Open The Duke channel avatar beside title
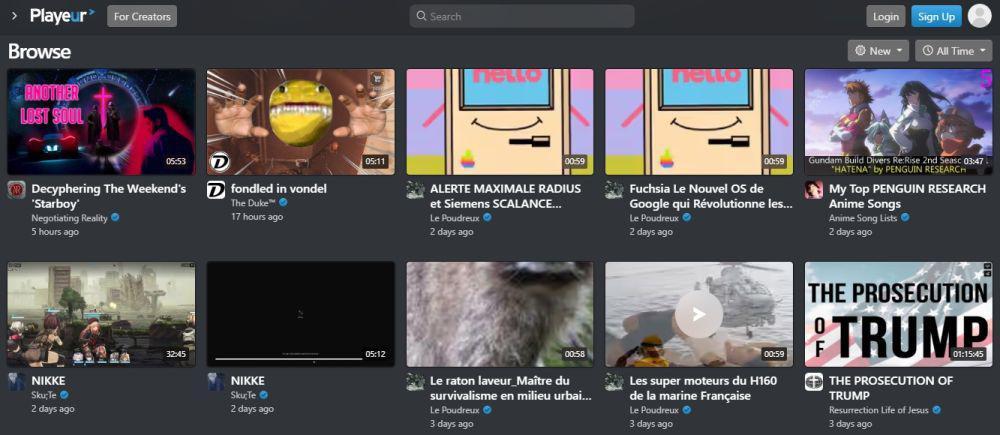 pos(216,189)
